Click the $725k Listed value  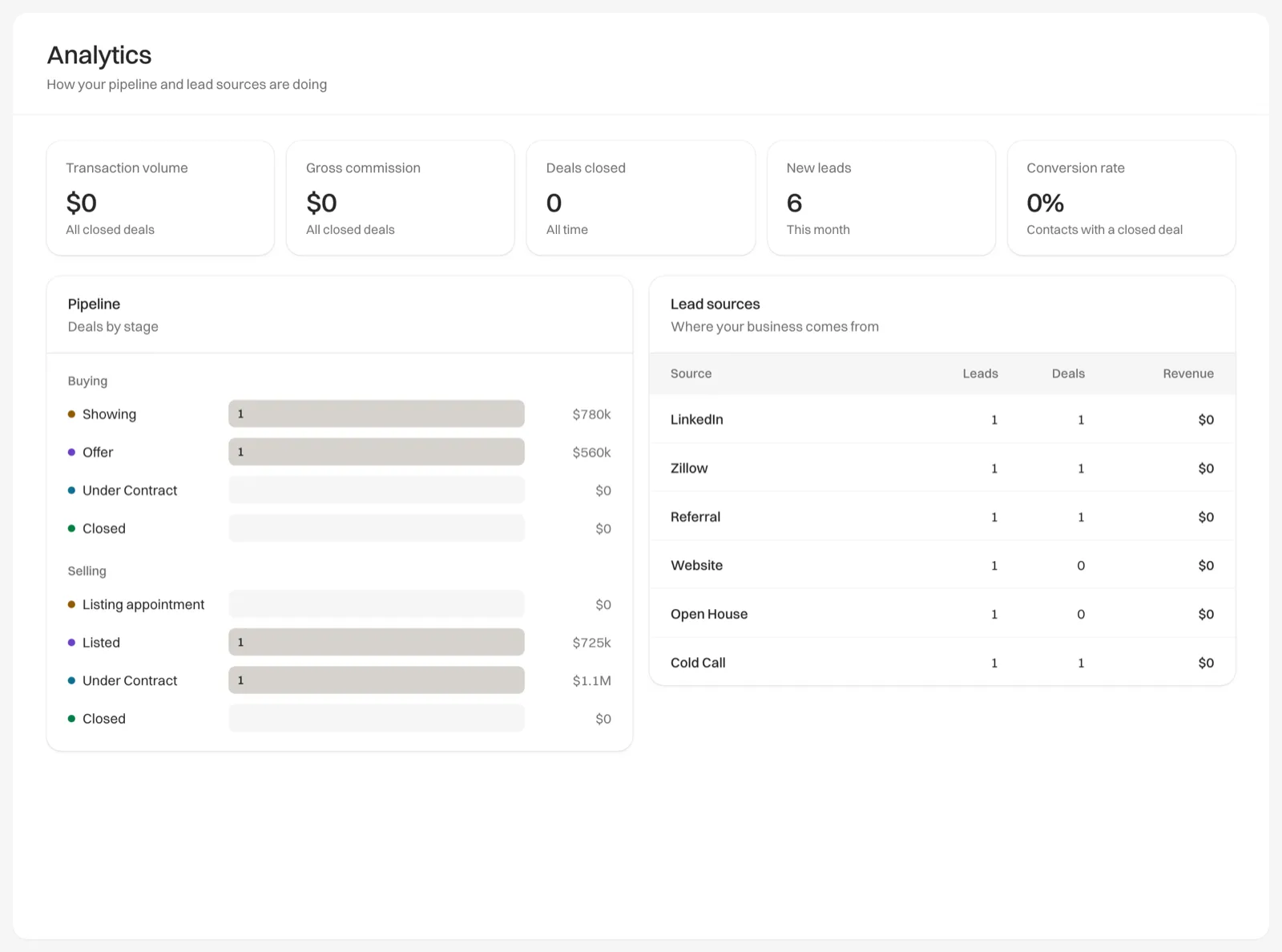pos(591,643)
